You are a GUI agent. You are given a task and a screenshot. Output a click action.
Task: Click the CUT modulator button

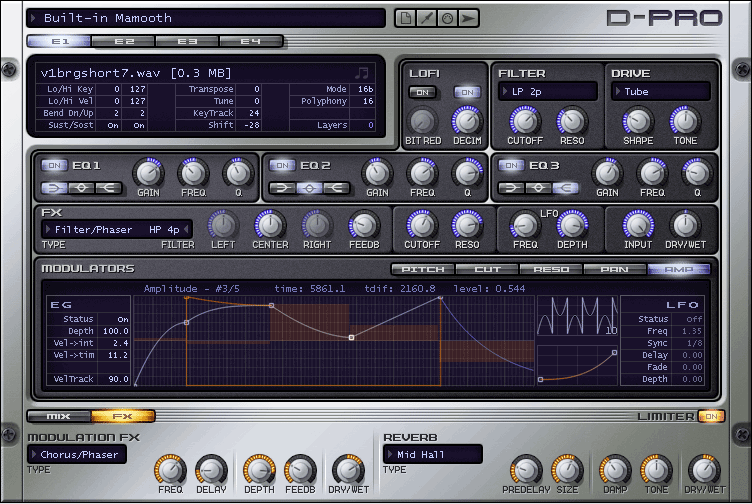click(487, 269)
